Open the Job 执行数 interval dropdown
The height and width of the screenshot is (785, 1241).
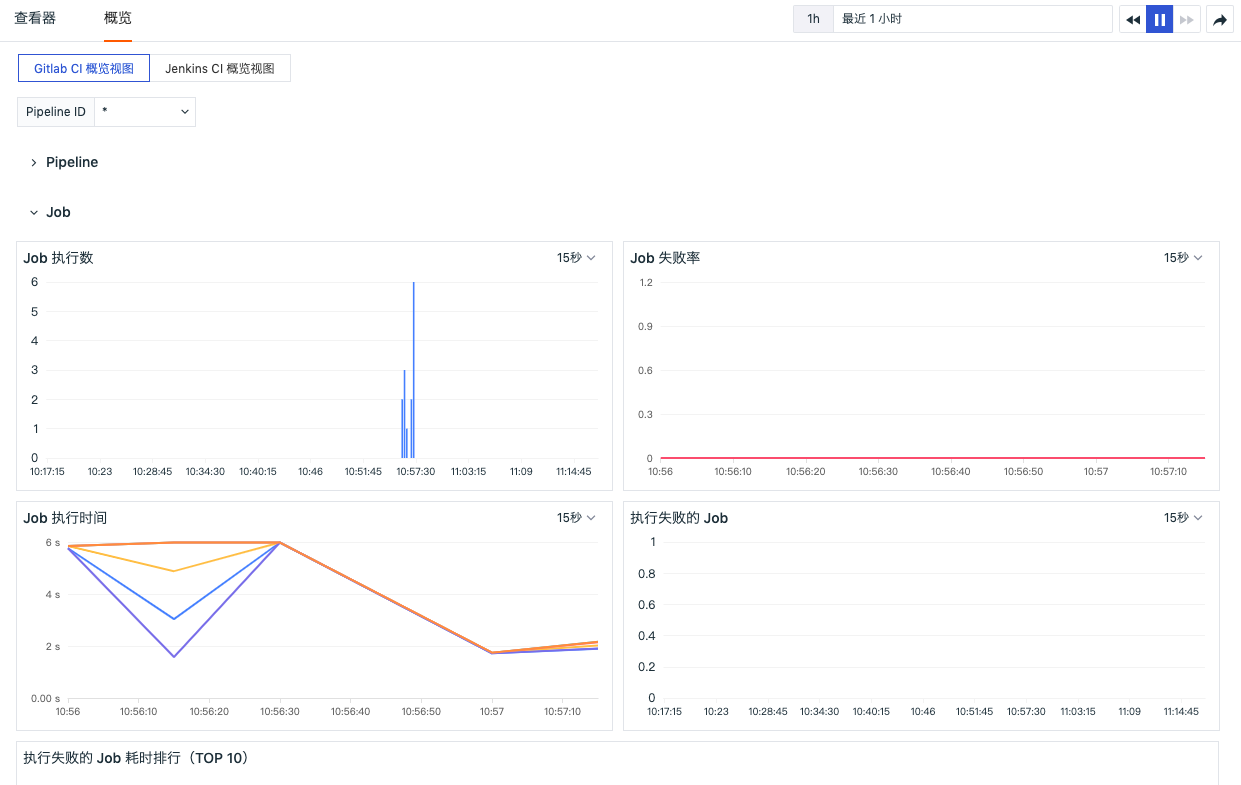[x=576, y=258]
